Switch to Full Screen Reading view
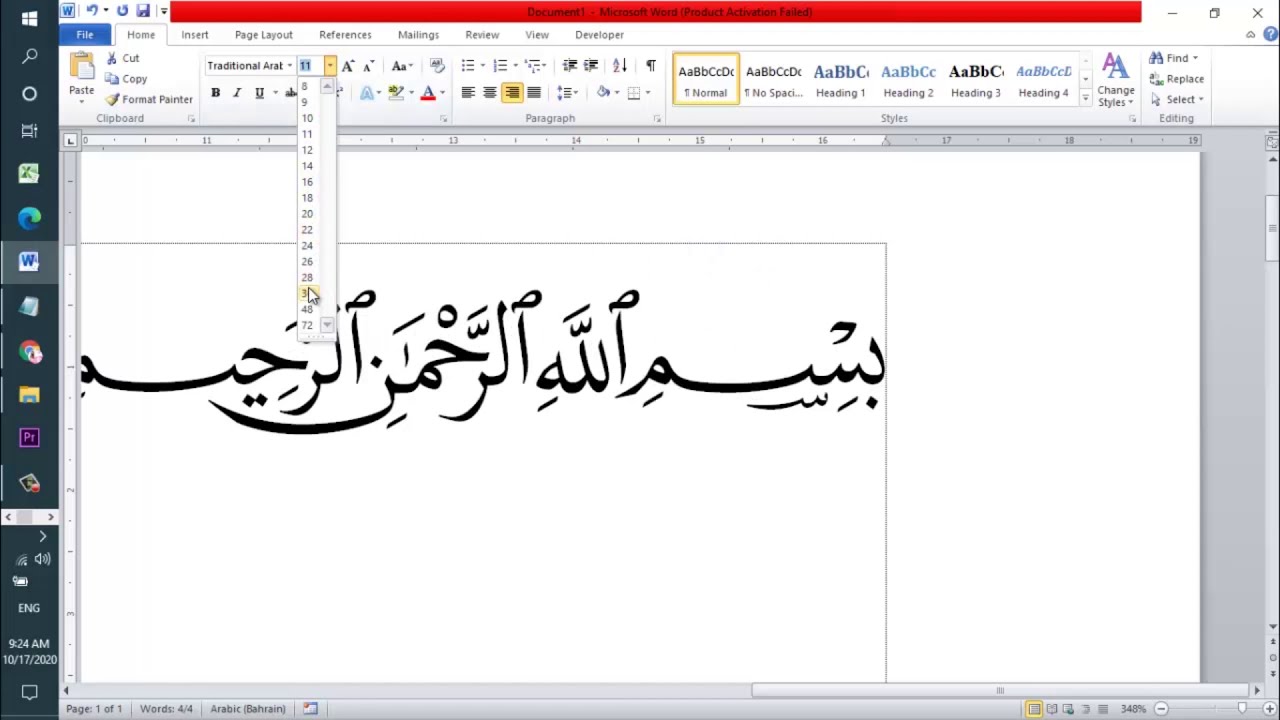 [x=1051, y=709]
